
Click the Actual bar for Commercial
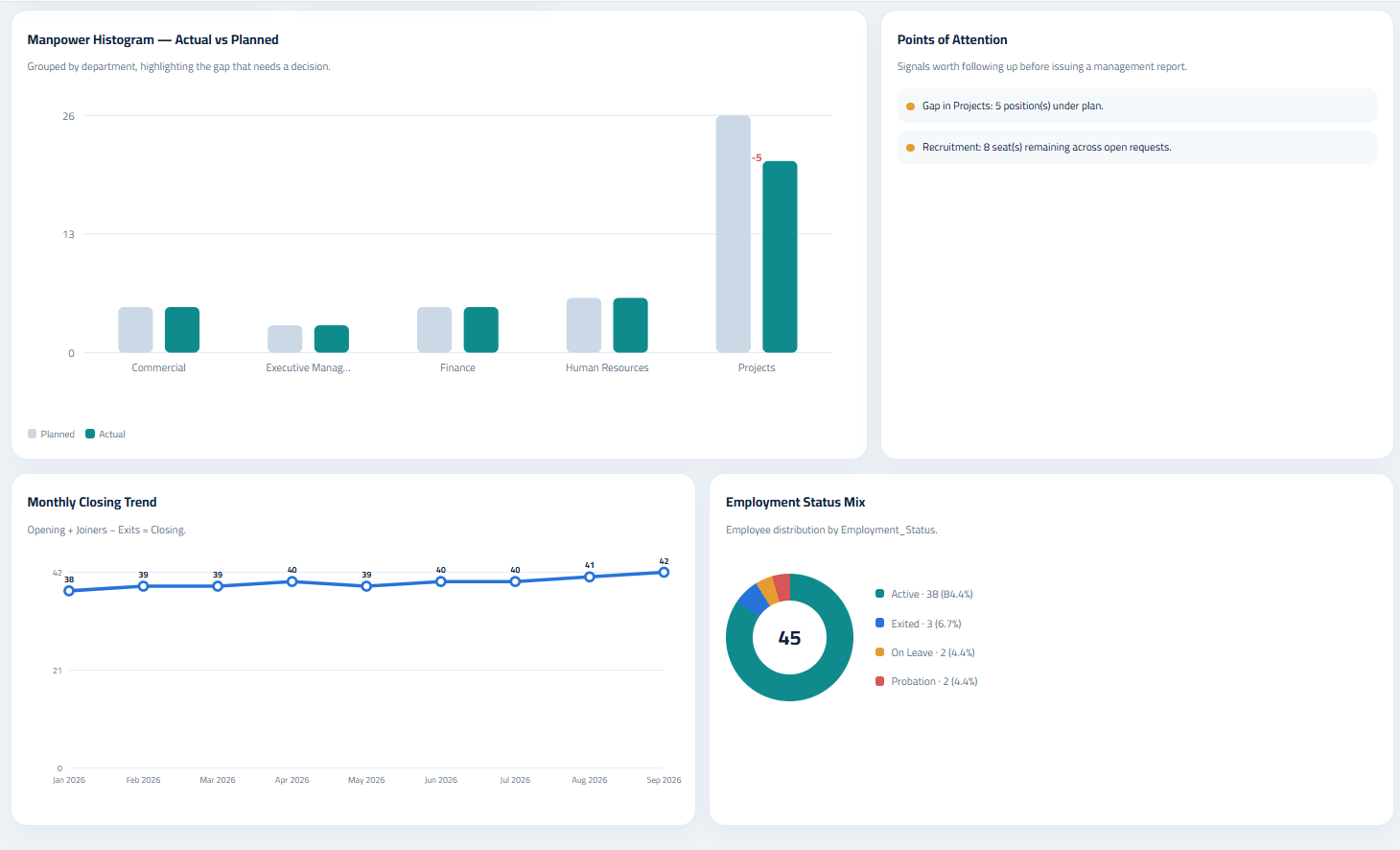coord(182,330)
